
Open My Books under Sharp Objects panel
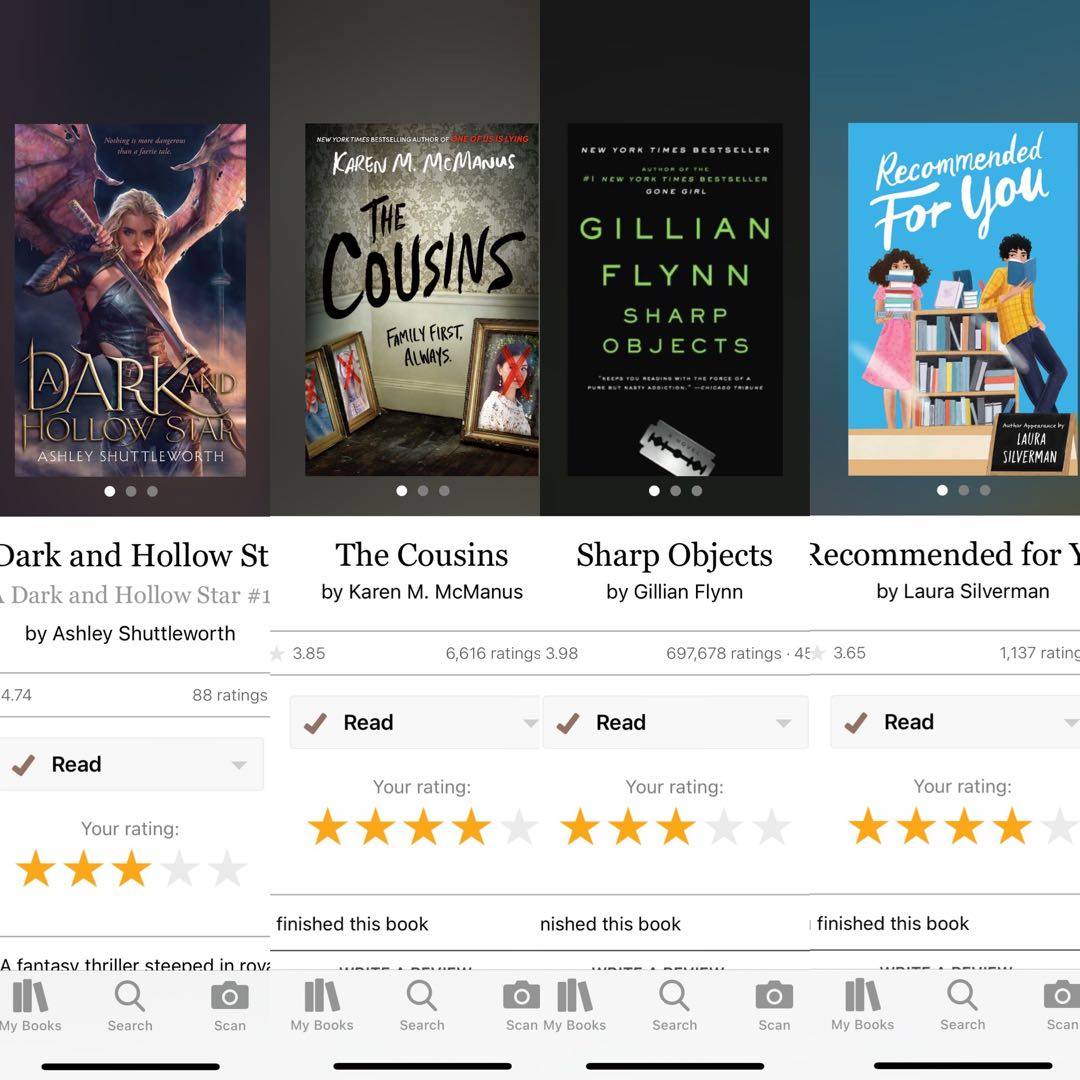[574, 996]
